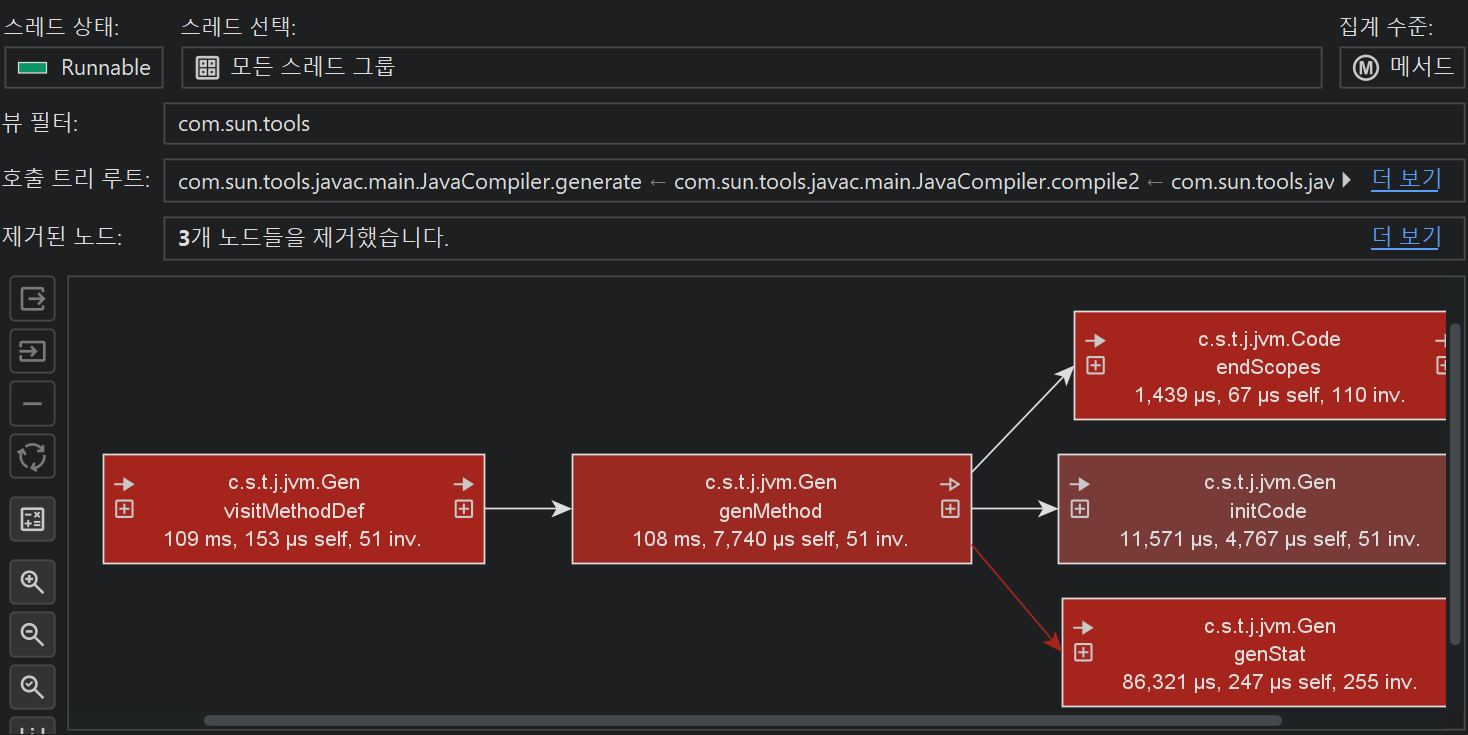Select the endScopes node in the graph
This screenshot has width=1468, height=735.
tap(1268, 366)
